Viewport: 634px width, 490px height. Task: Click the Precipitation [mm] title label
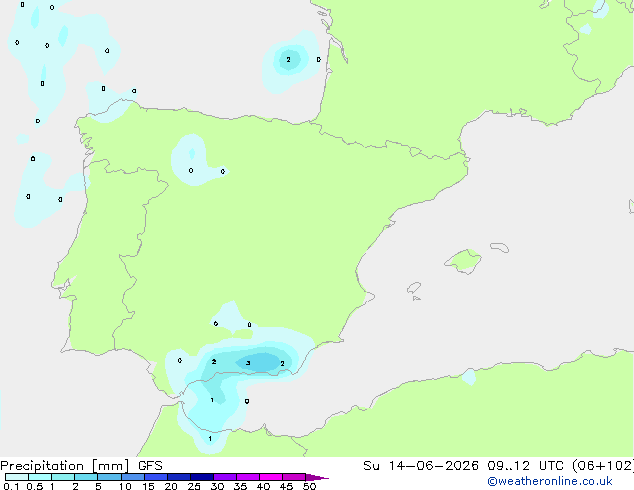click(65, 466)
